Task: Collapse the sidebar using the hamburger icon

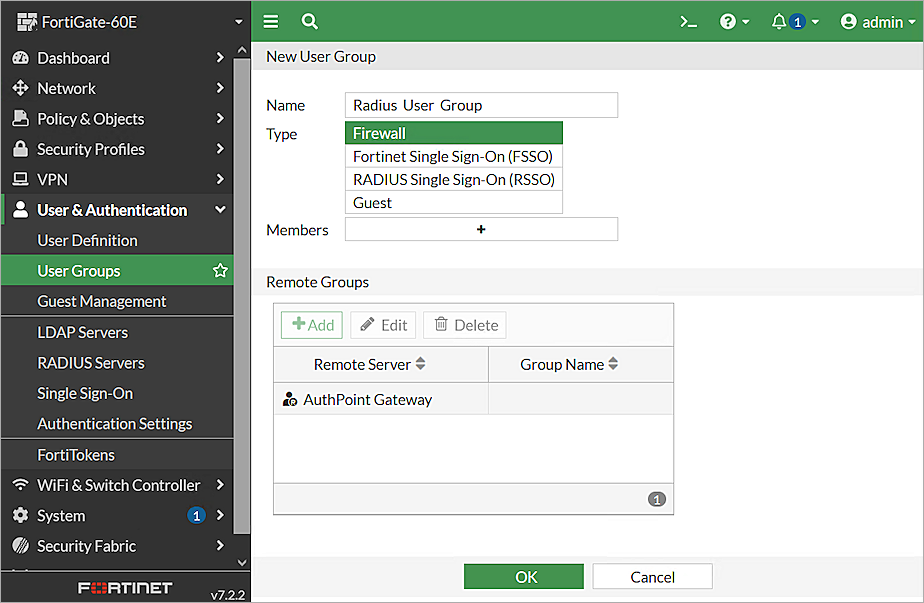Action: pos(270,20)
